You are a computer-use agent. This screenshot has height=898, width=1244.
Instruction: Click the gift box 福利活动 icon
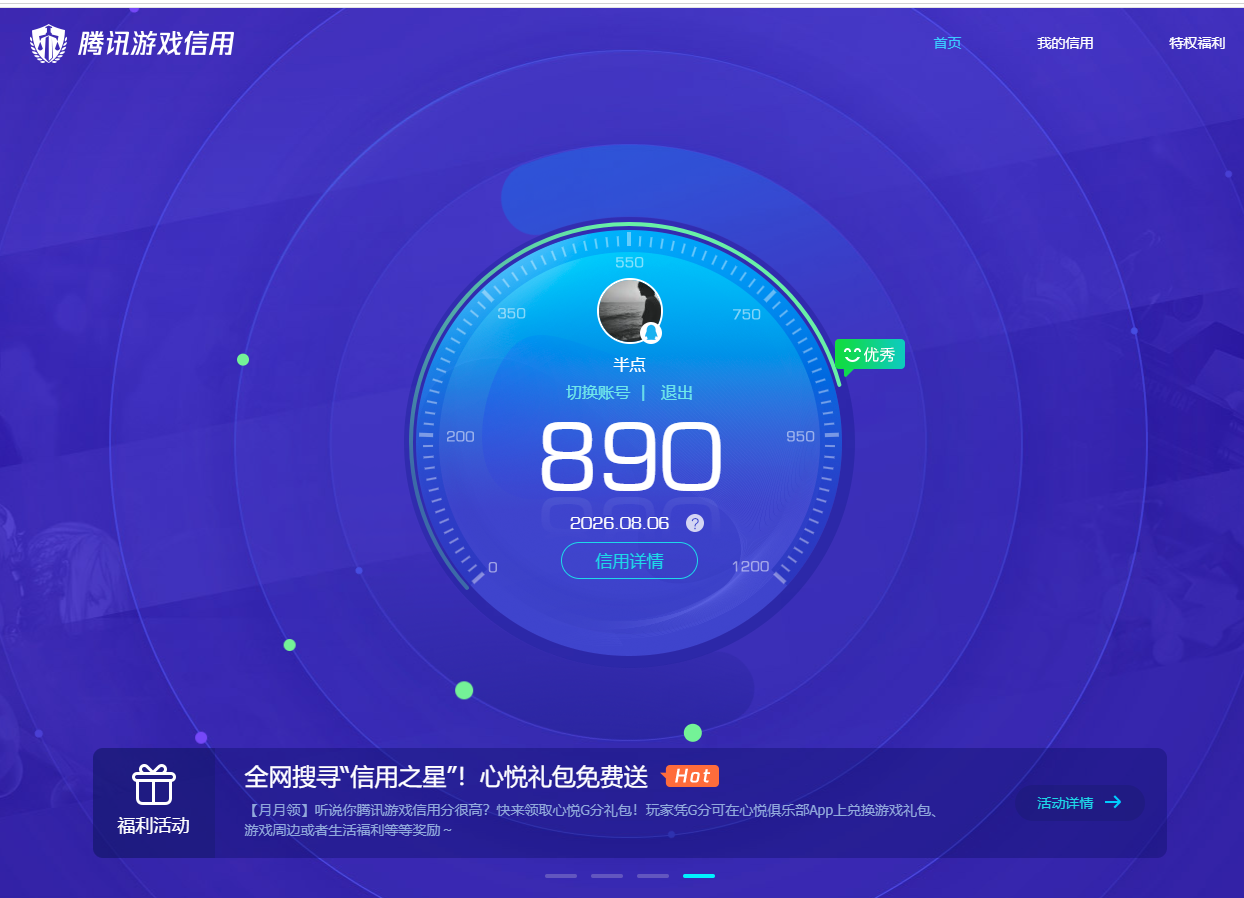pyautogui.click(x=154, y=785)
